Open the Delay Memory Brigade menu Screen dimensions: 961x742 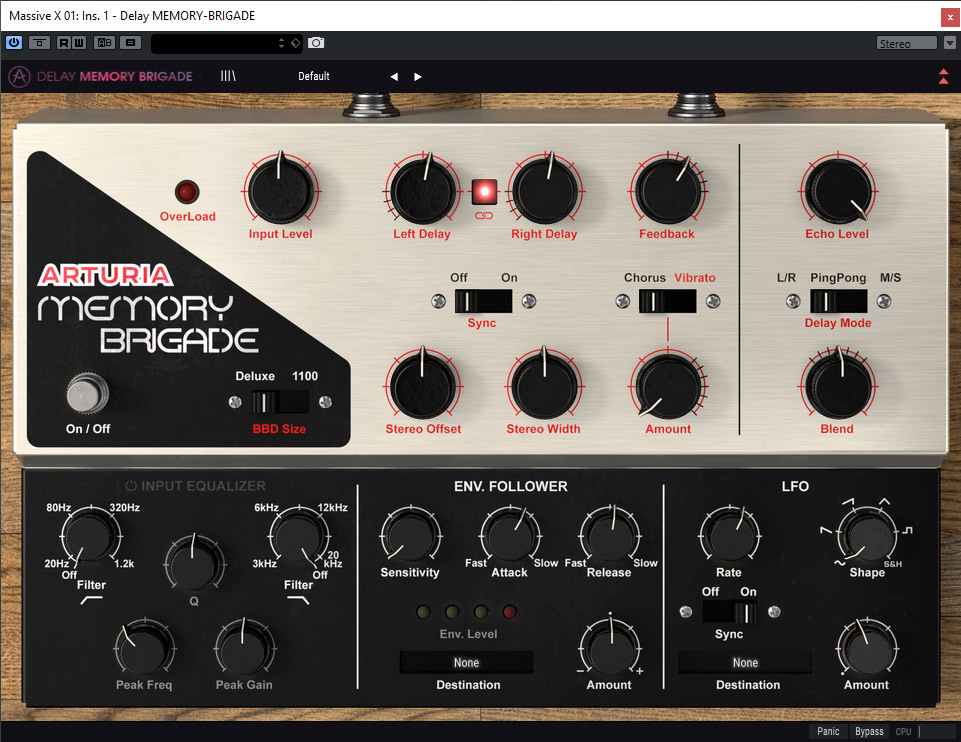click(x=113, y=76)
